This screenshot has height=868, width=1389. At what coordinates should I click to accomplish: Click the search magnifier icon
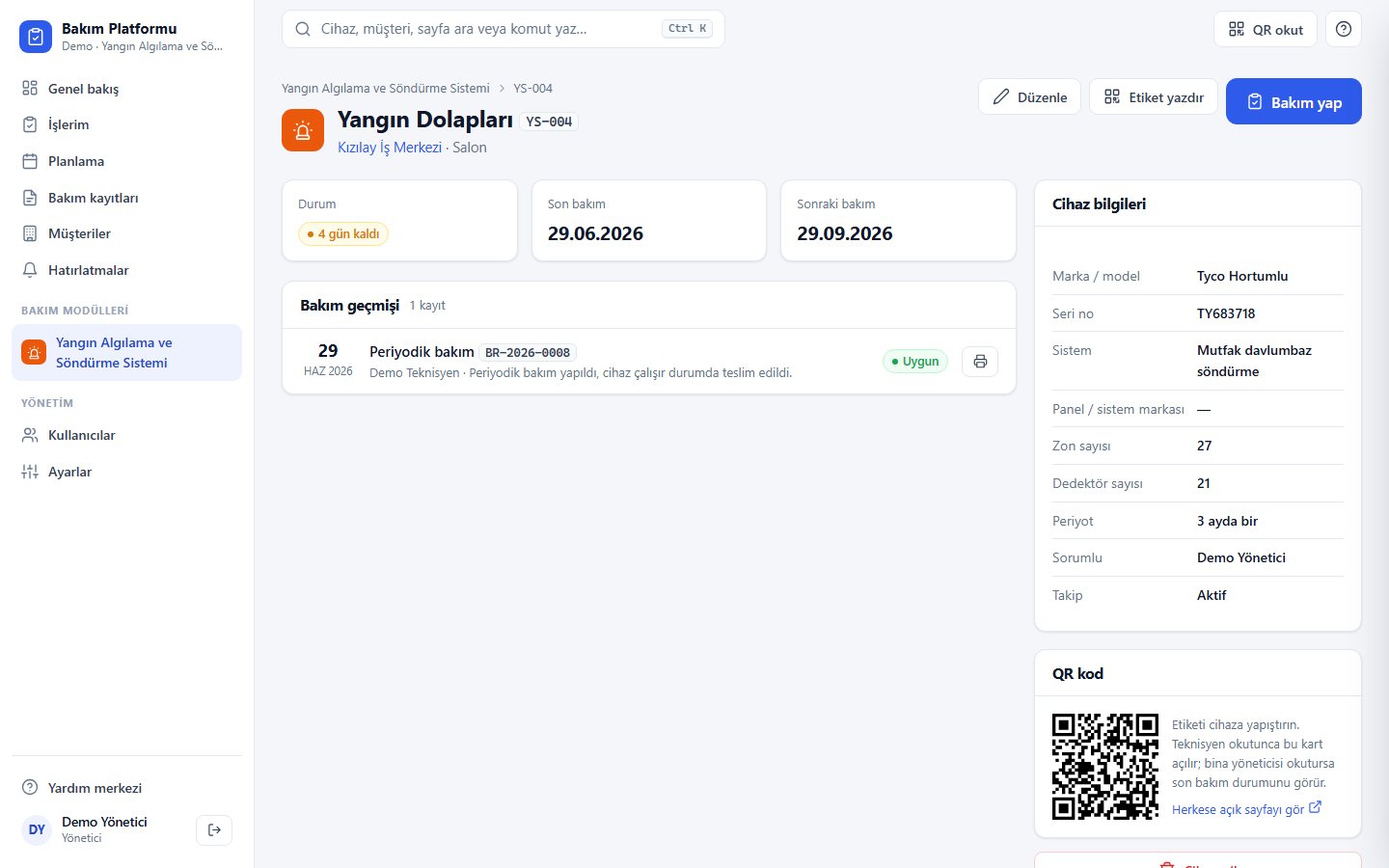click(x=303, y=29)
